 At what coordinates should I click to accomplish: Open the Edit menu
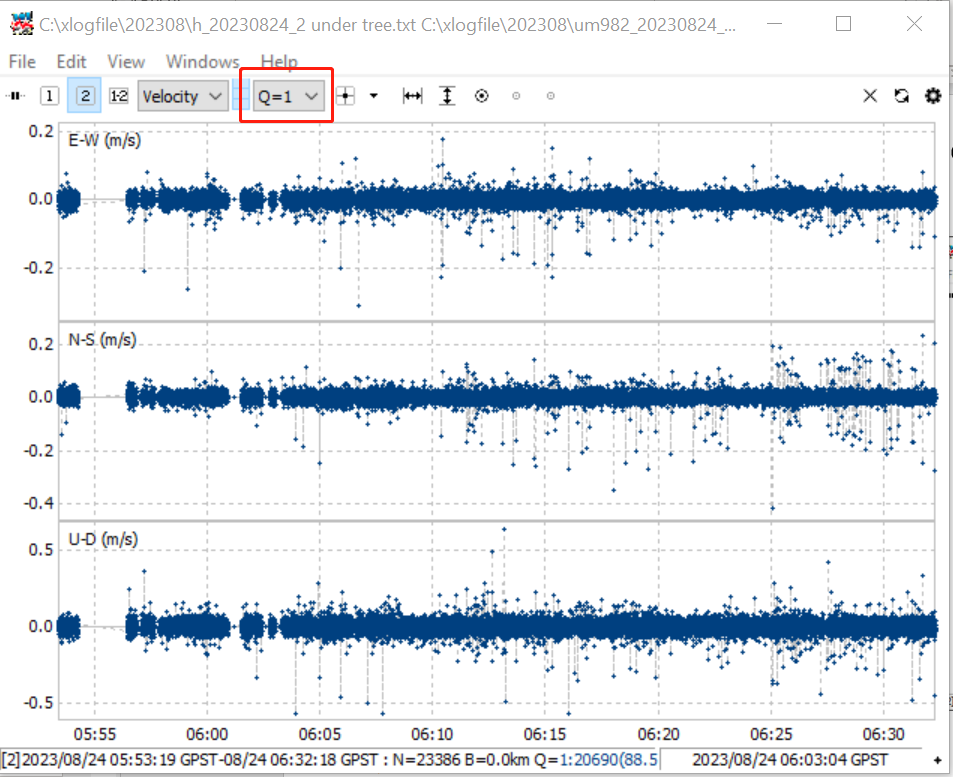(x=72, y=62)
